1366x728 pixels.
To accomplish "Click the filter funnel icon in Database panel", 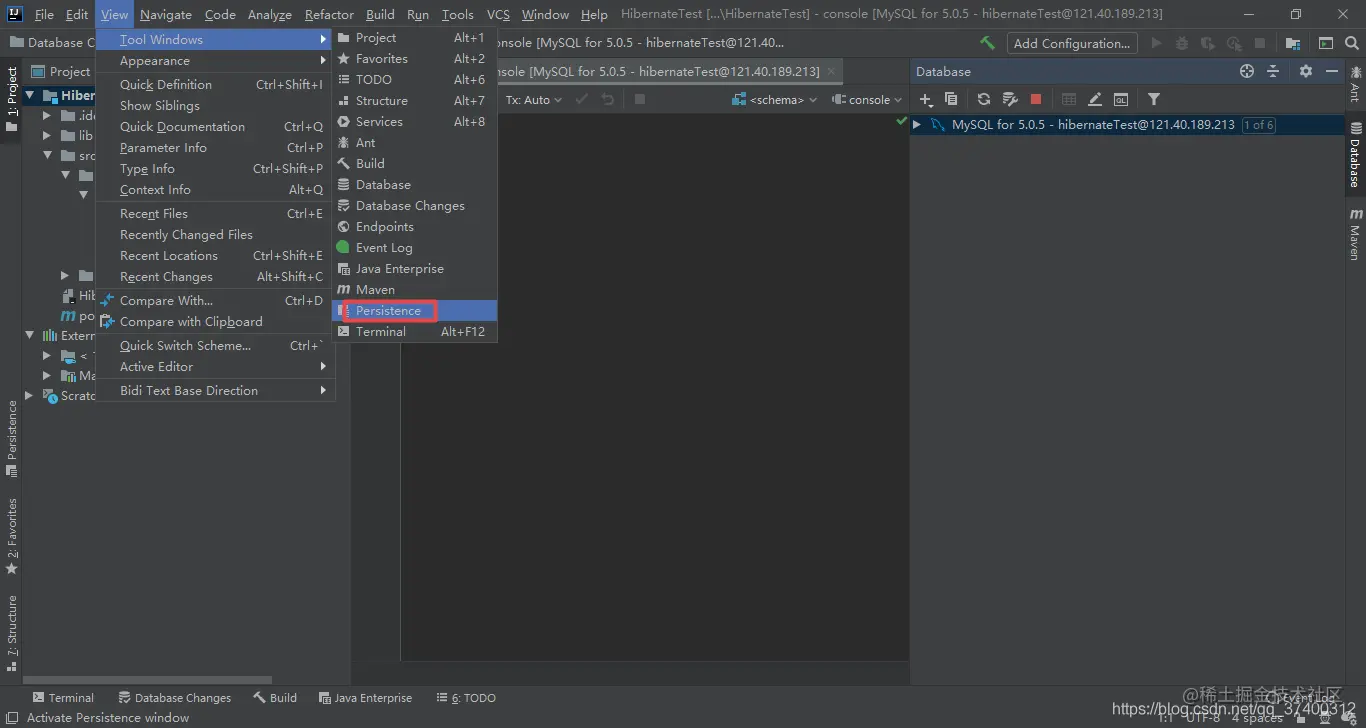I will click(x=1154, y=99).
